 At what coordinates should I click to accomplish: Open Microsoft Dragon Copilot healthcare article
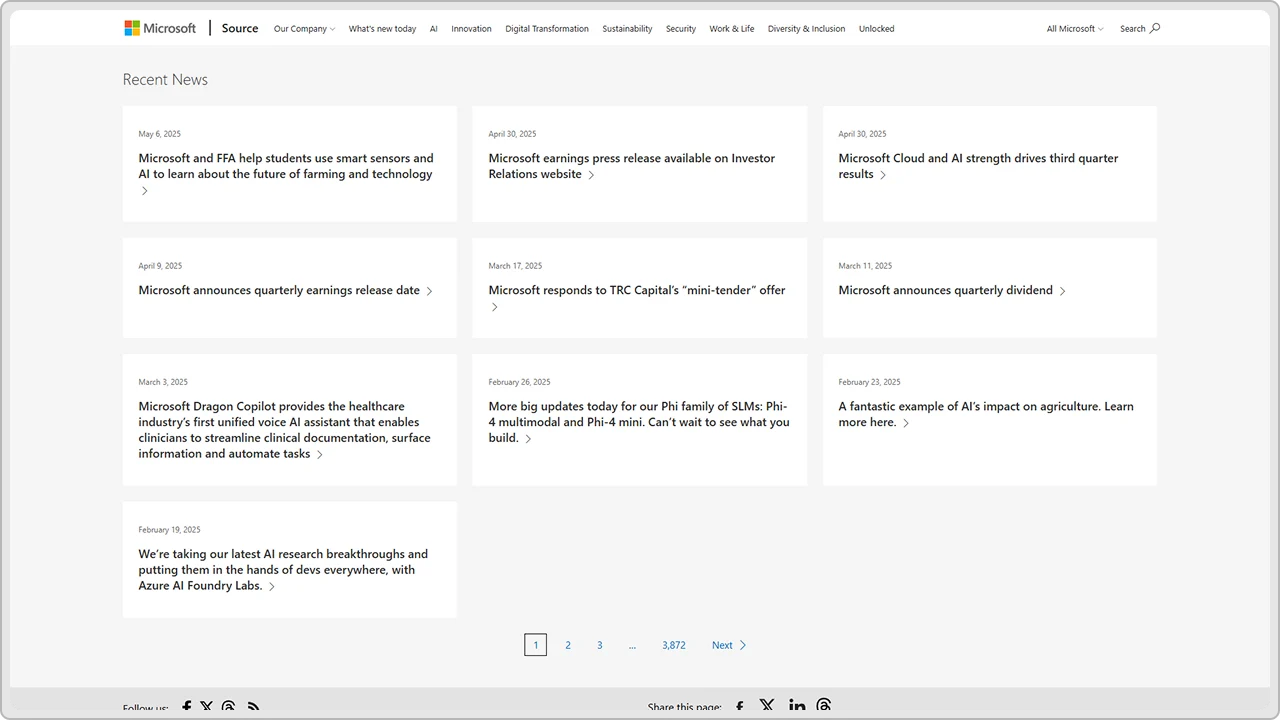285,430
